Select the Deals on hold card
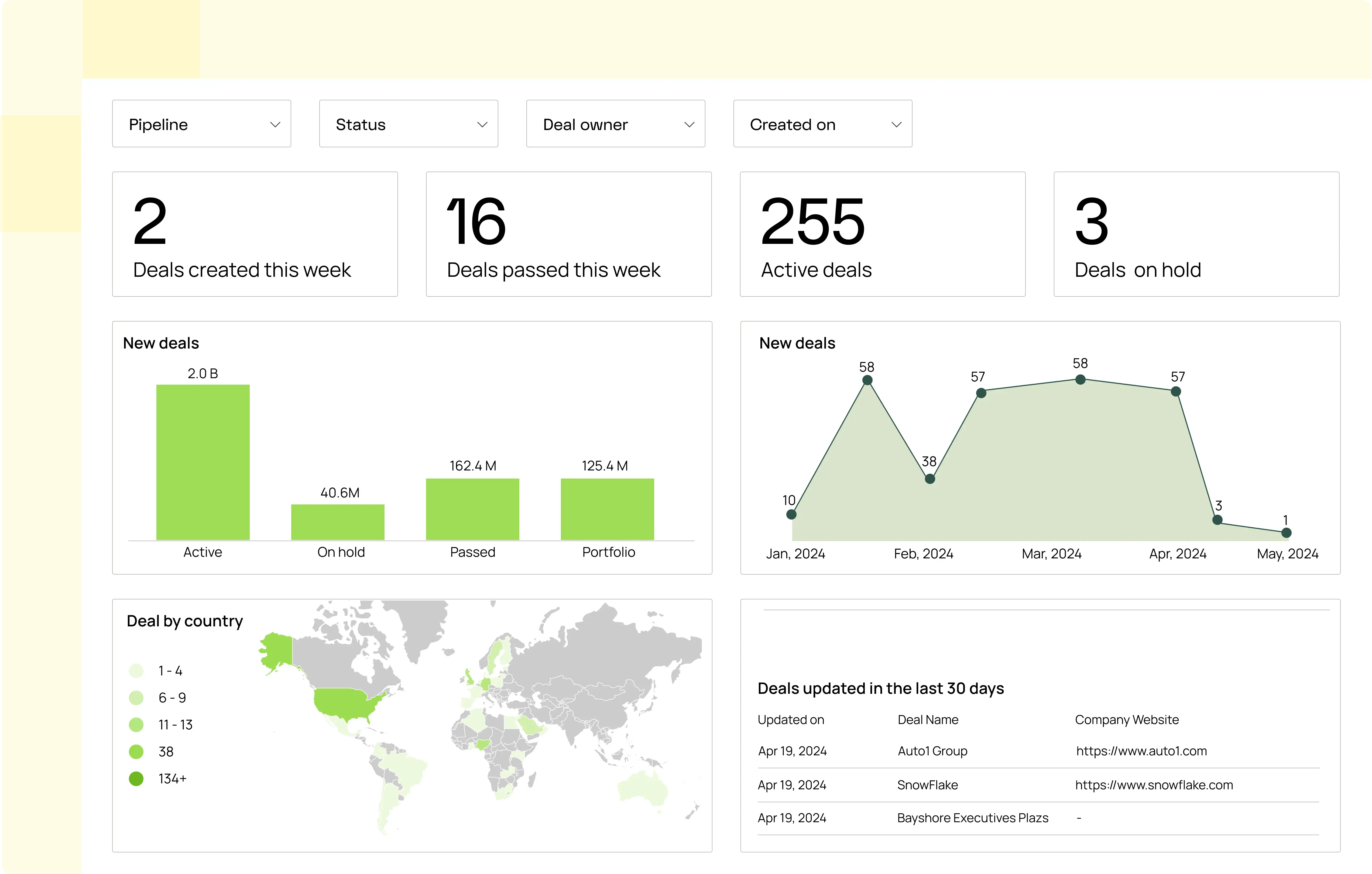Image resolution: width=1372 pixels, height=874 pixels. tap(1196, 234)
